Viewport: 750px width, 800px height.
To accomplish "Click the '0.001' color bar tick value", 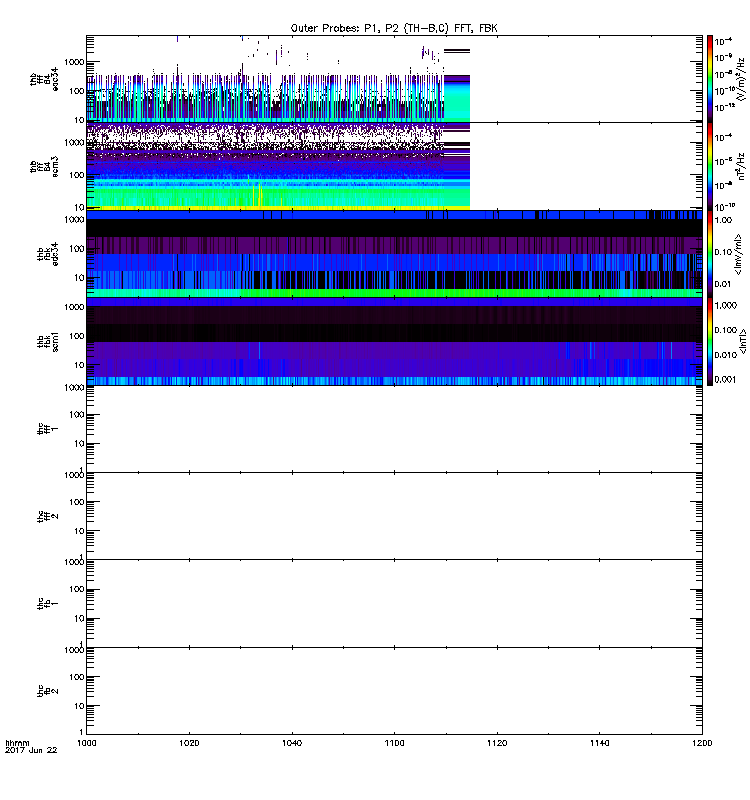I will point(726,379).
